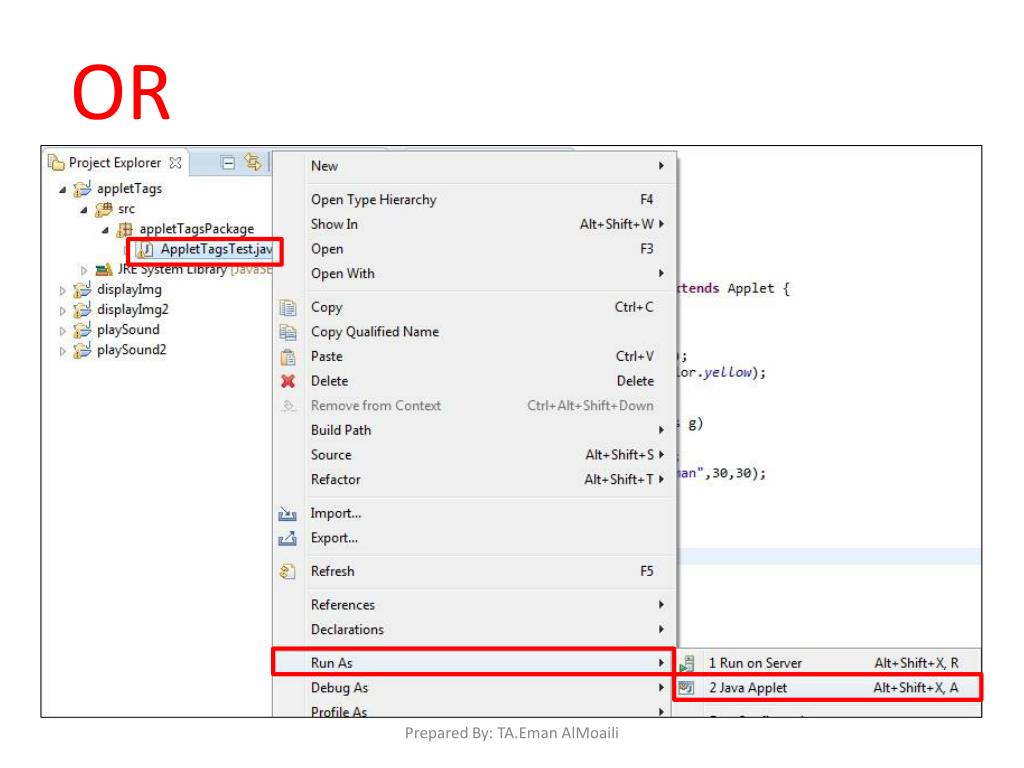The height and width of the screenshot is (768, 1024).
Task: Click the appletTags project icon
Action: (x=82, y=189)
